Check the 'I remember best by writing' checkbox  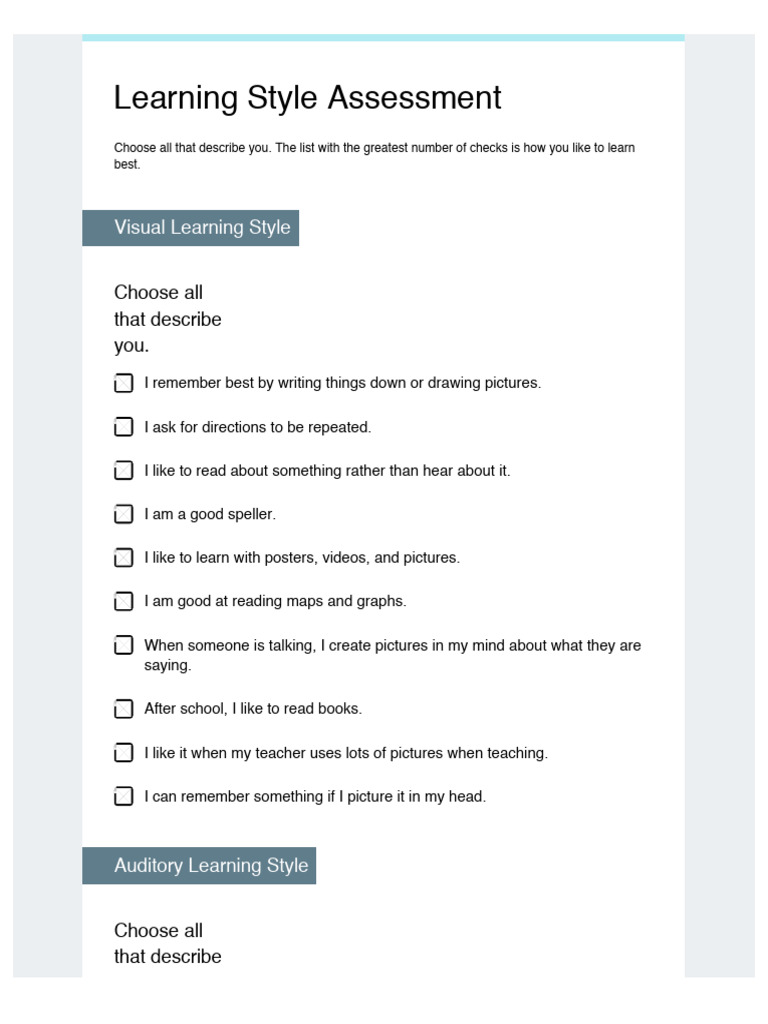pos(123,383)
